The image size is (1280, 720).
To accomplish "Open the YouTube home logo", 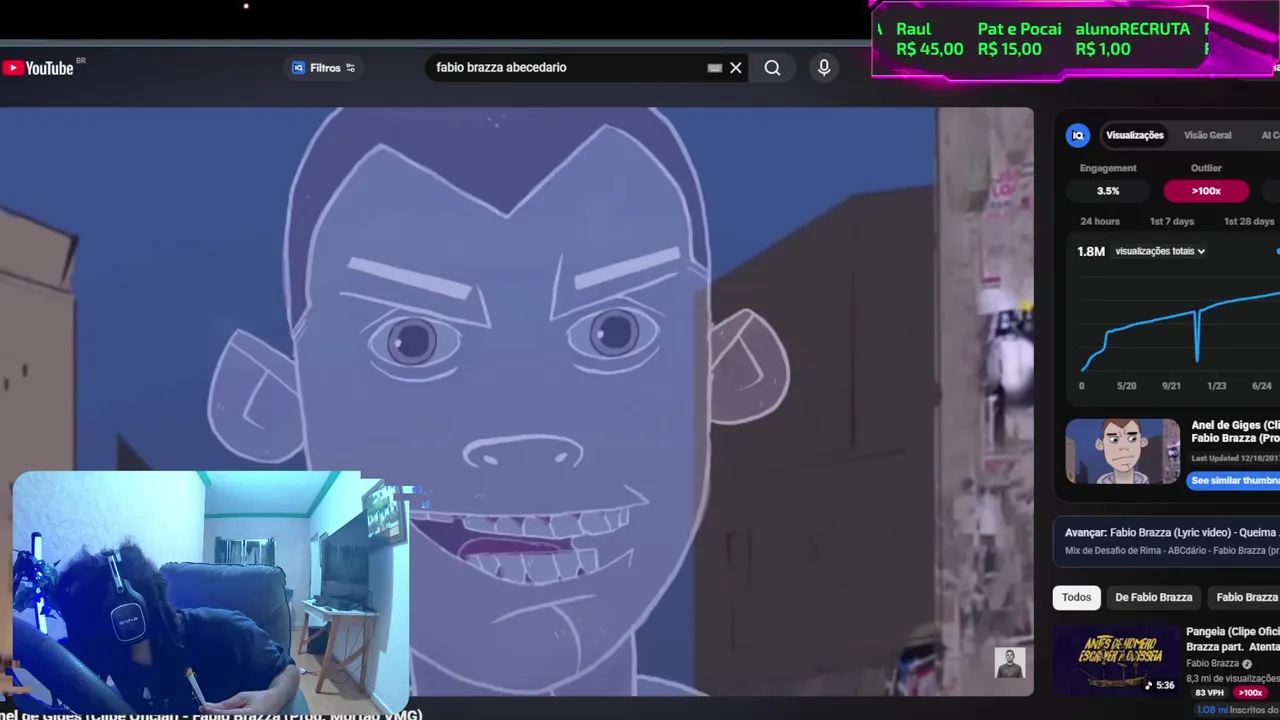I will point(38,68).
